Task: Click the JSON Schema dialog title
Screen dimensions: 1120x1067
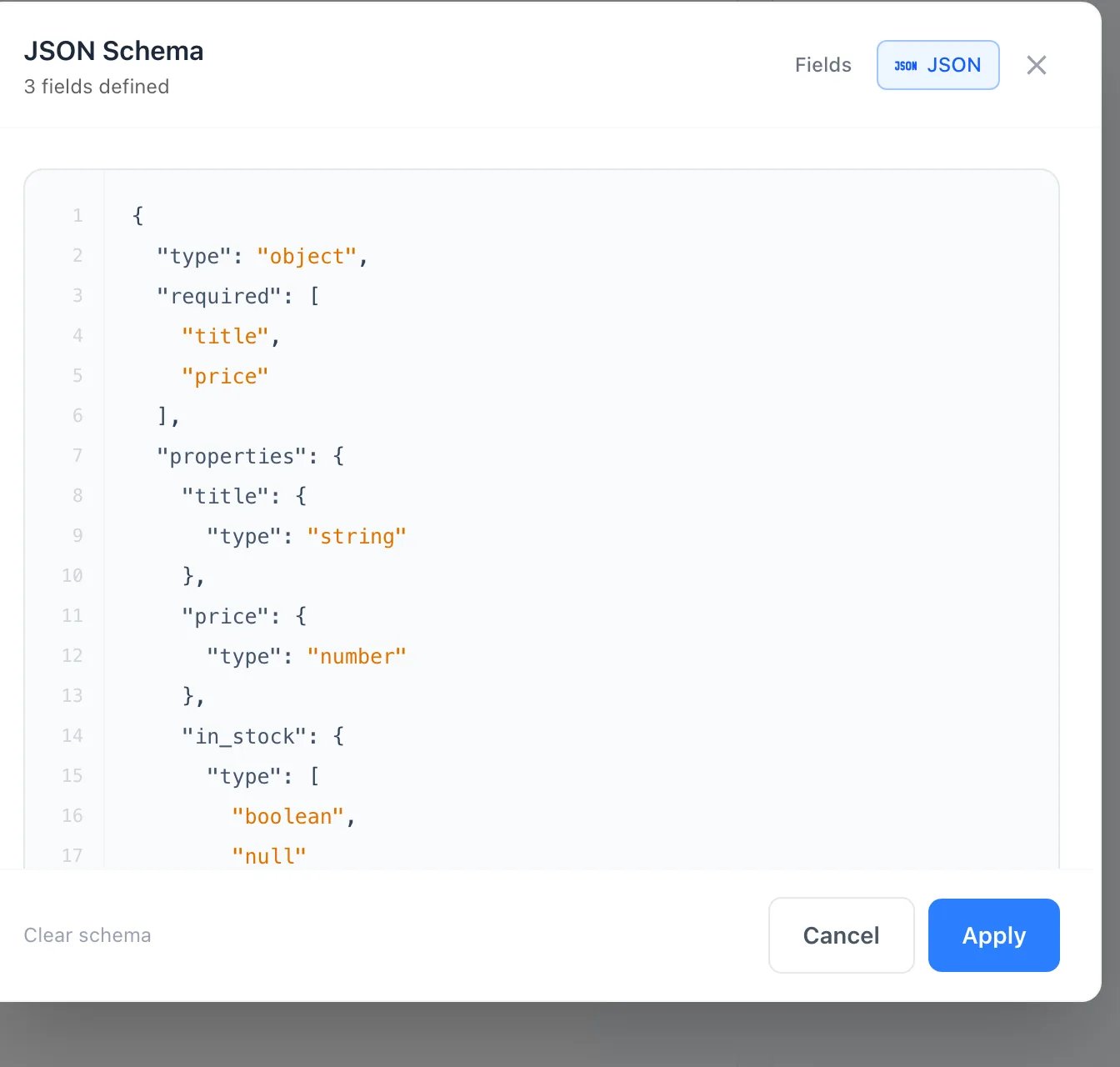Action: pyautogui.click(x=113, y=51)
